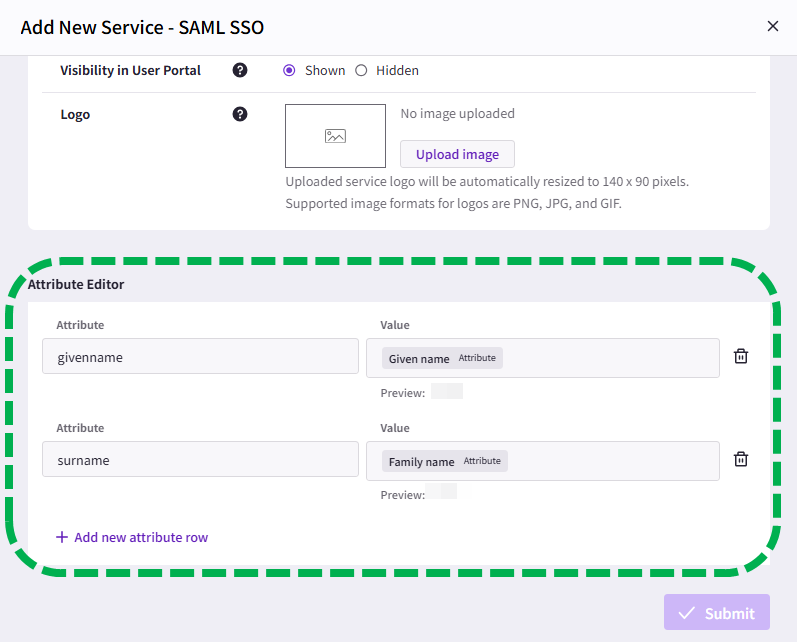Viewport: 797px width, 642px height.
Task: Choose the Hidden visibility radio button
Action: (x=362, y=70)
